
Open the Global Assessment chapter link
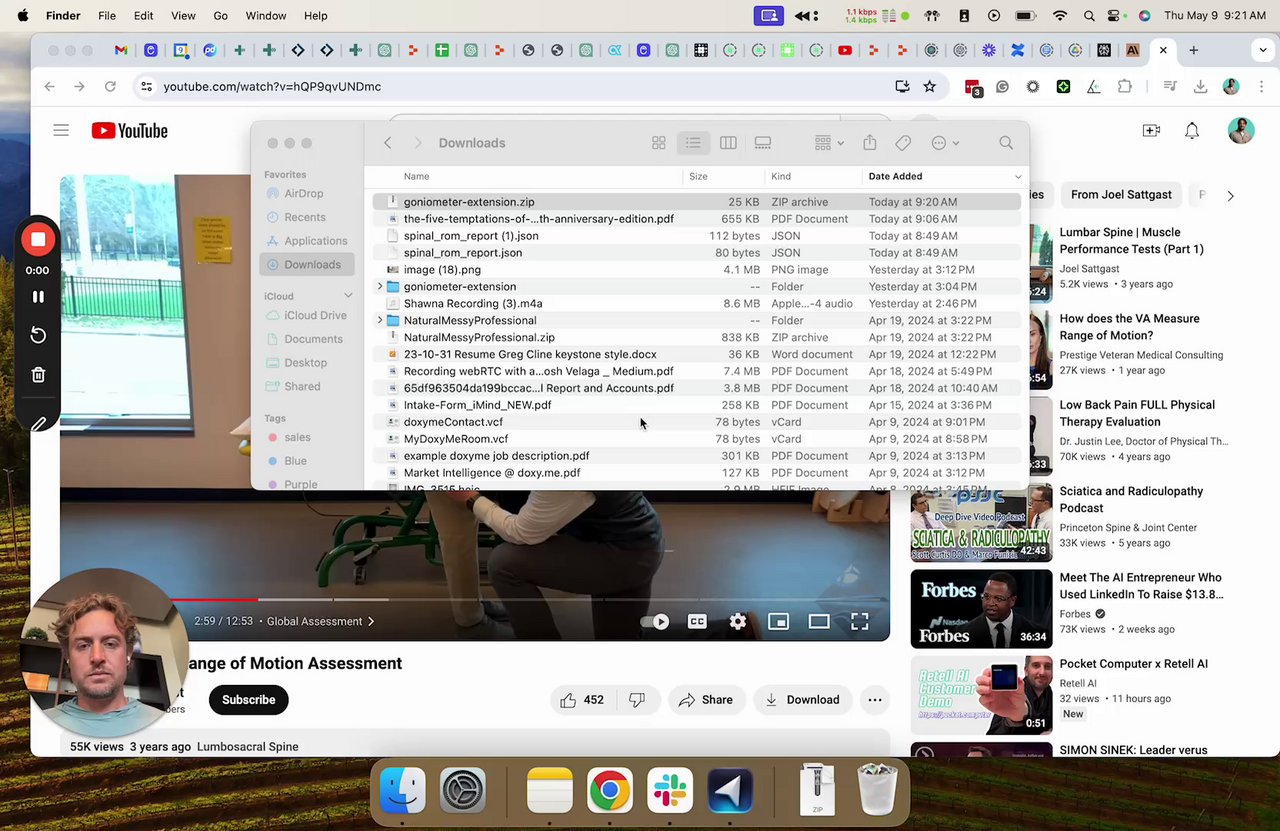(320, 621)
